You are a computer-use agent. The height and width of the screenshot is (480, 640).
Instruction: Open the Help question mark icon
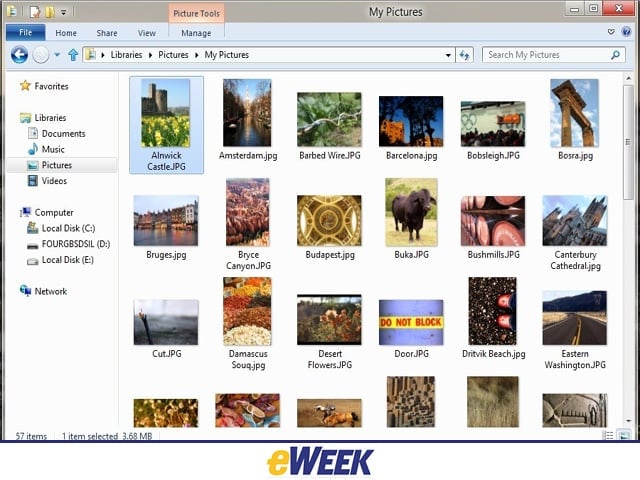(x=626, y=32)
